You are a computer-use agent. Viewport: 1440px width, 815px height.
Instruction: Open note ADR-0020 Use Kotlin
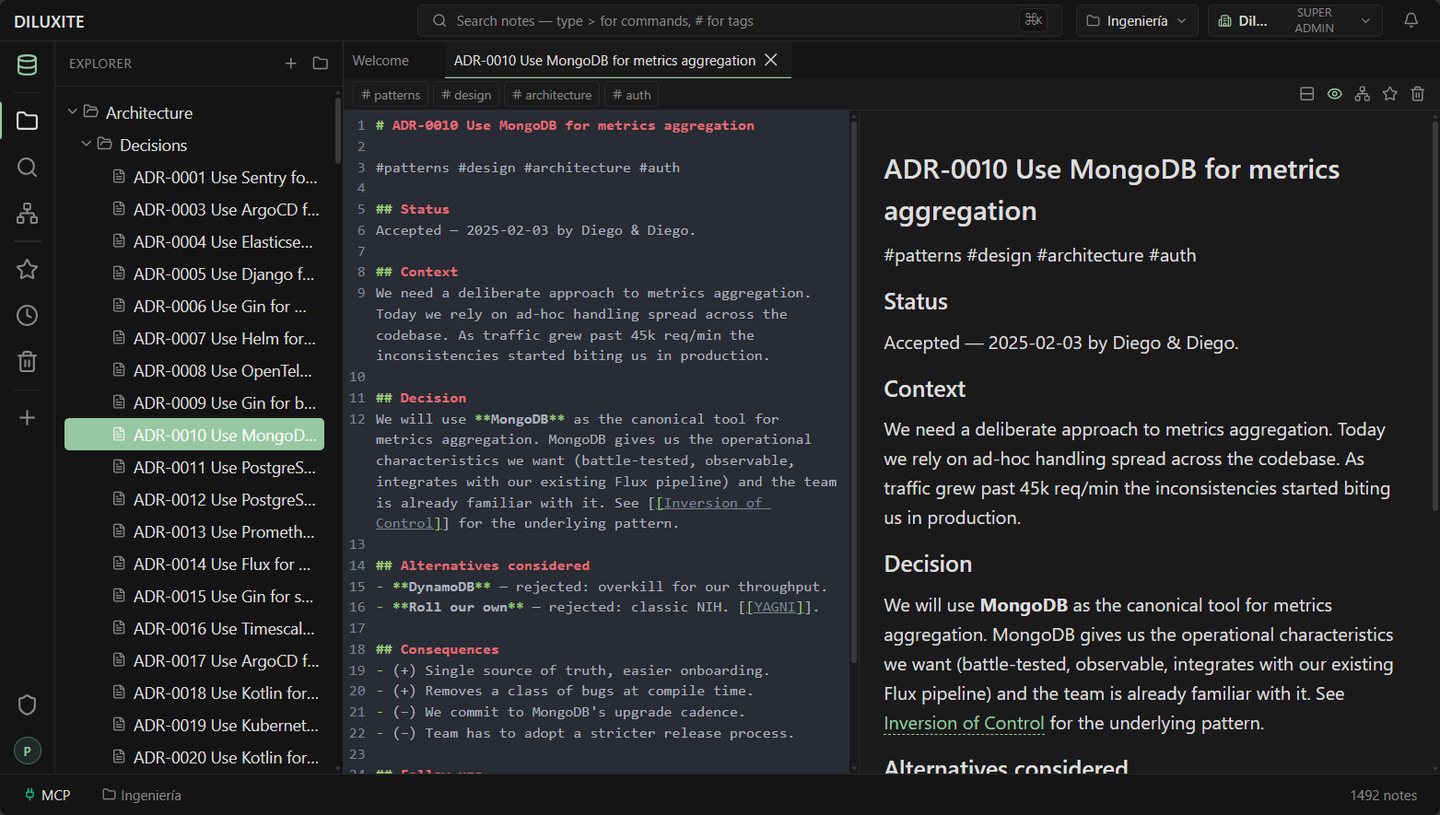point(194,757)
